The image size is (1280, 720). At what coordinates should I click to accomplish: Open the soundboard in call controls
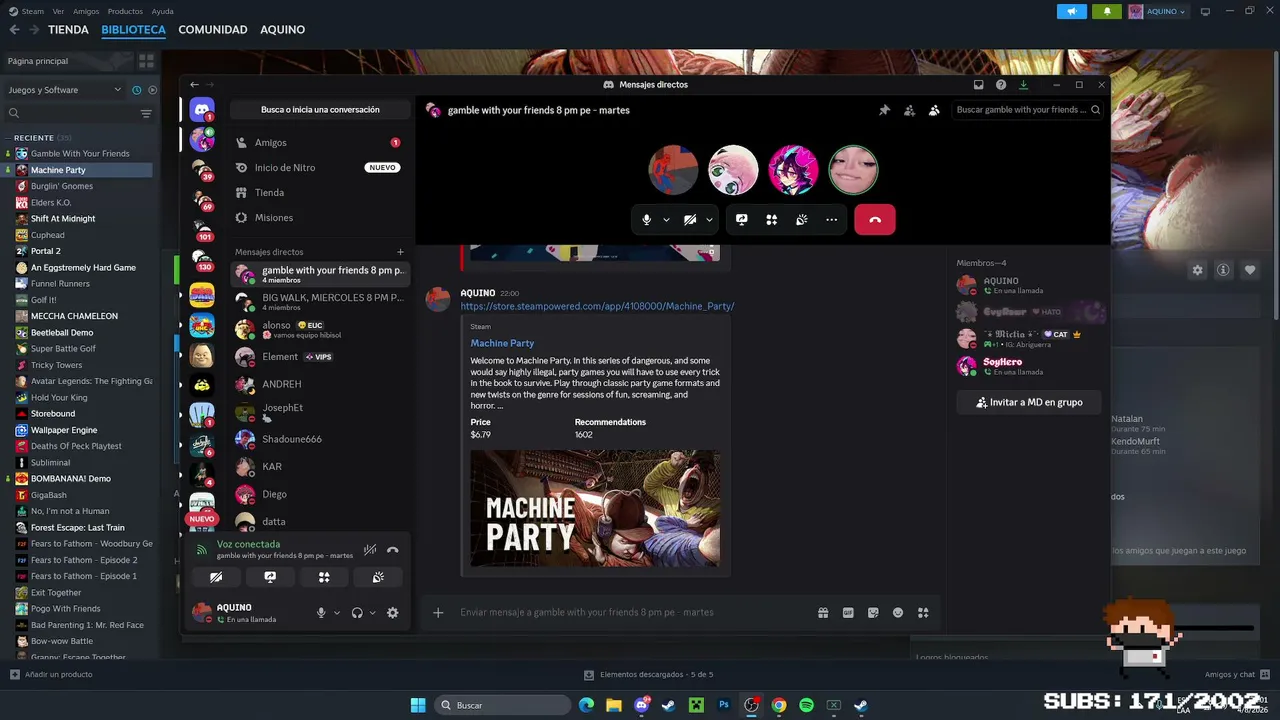pos(801,220)
